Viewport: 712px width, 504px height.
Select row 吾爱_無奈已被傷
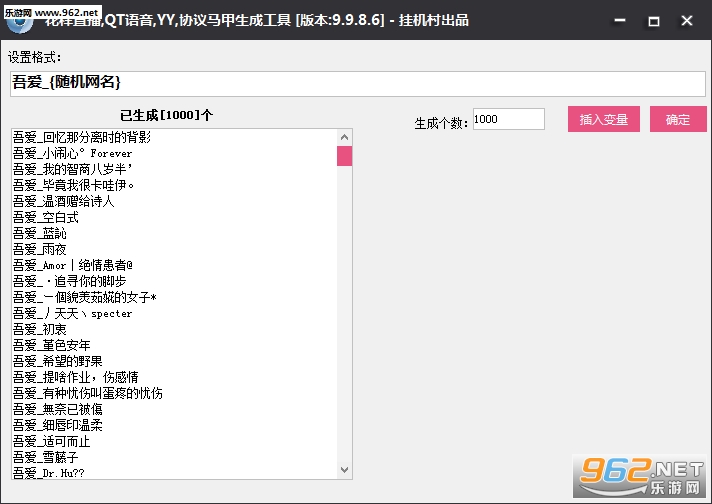(174, 409)
